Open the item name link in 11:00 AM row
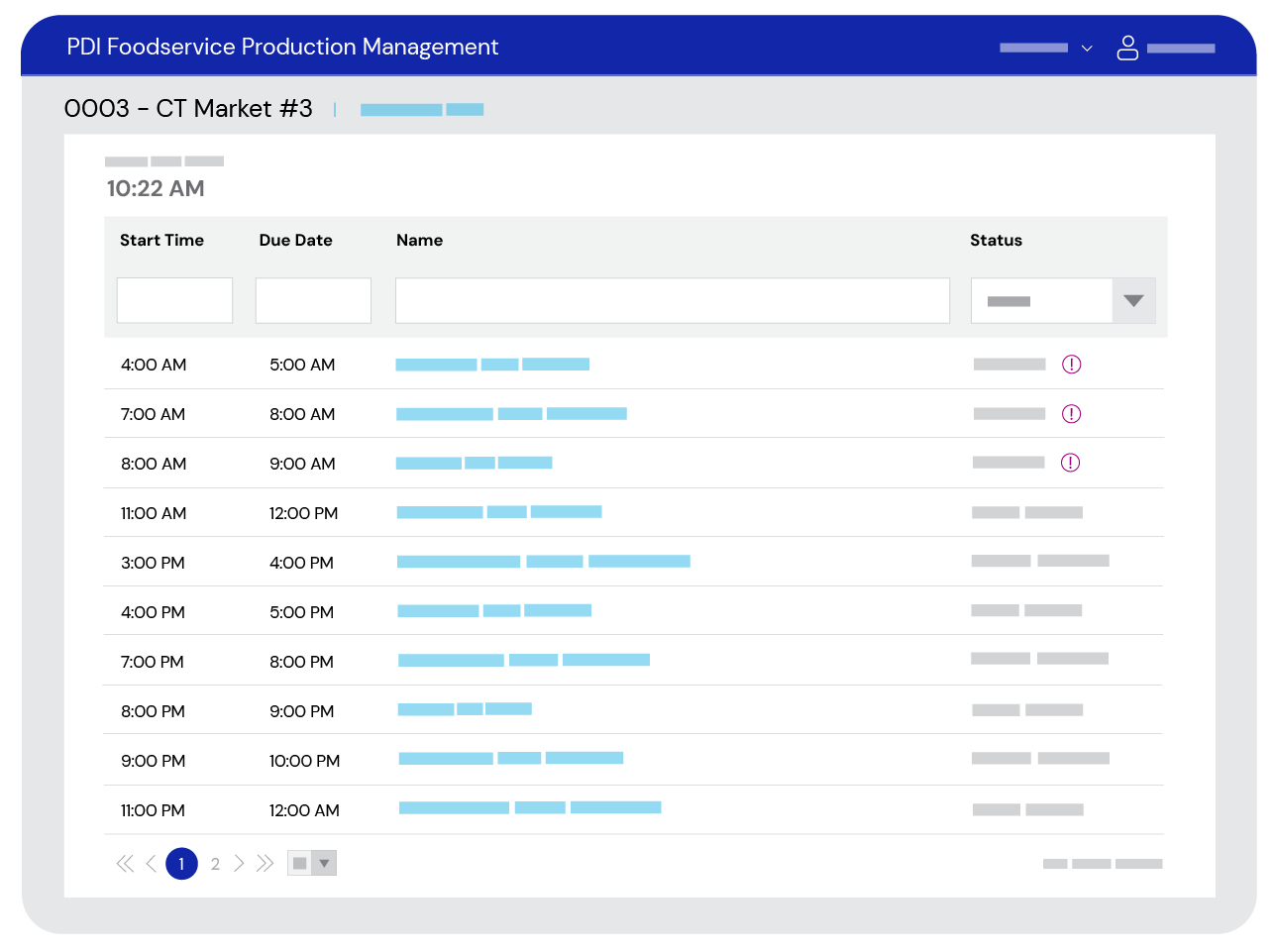1275x952 pixels. (x=498, y=512)
